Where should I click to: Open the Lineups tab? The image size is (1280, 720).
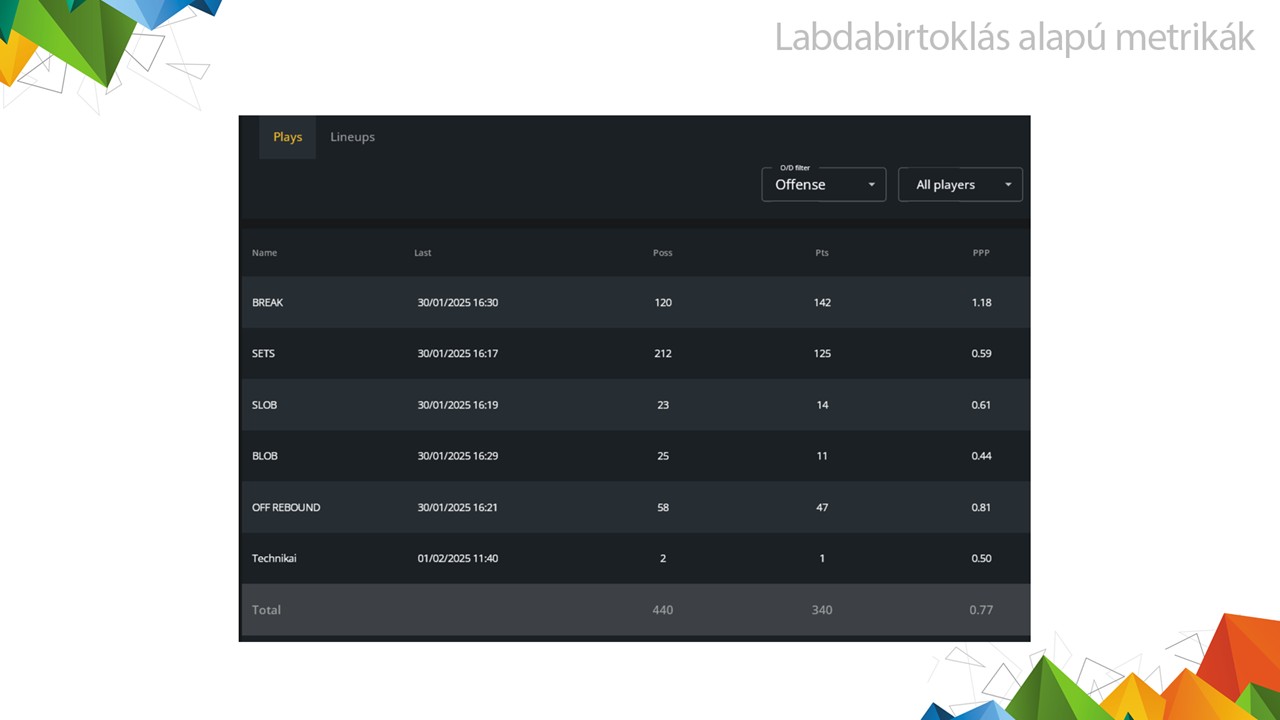pyautogui.click(x=352, y=137)
